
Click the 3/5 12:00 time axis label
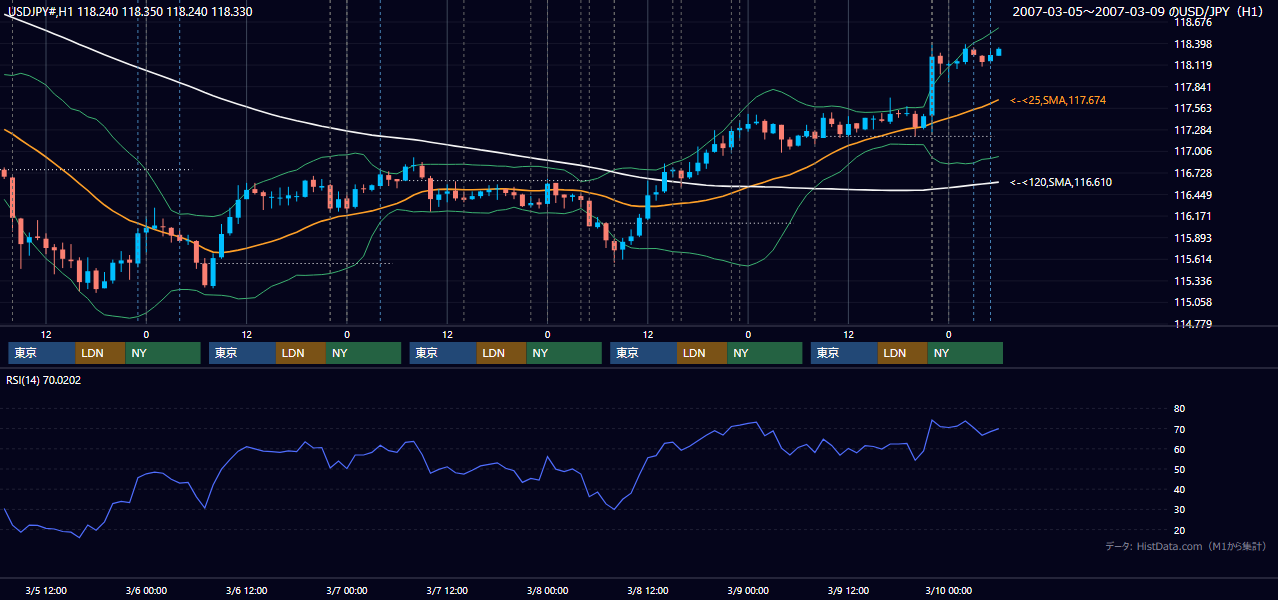pyautogui.click(x=46, y=591)
